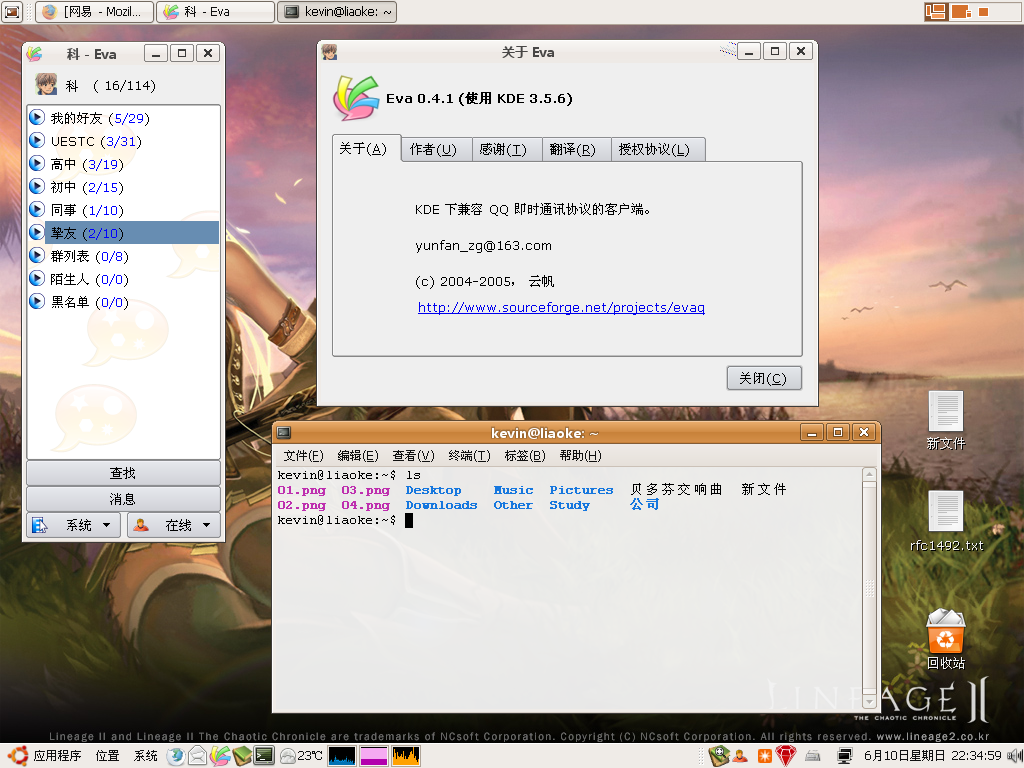
Task: Click the dictionary lookup tray icon with magnifier
Action: 718,755
